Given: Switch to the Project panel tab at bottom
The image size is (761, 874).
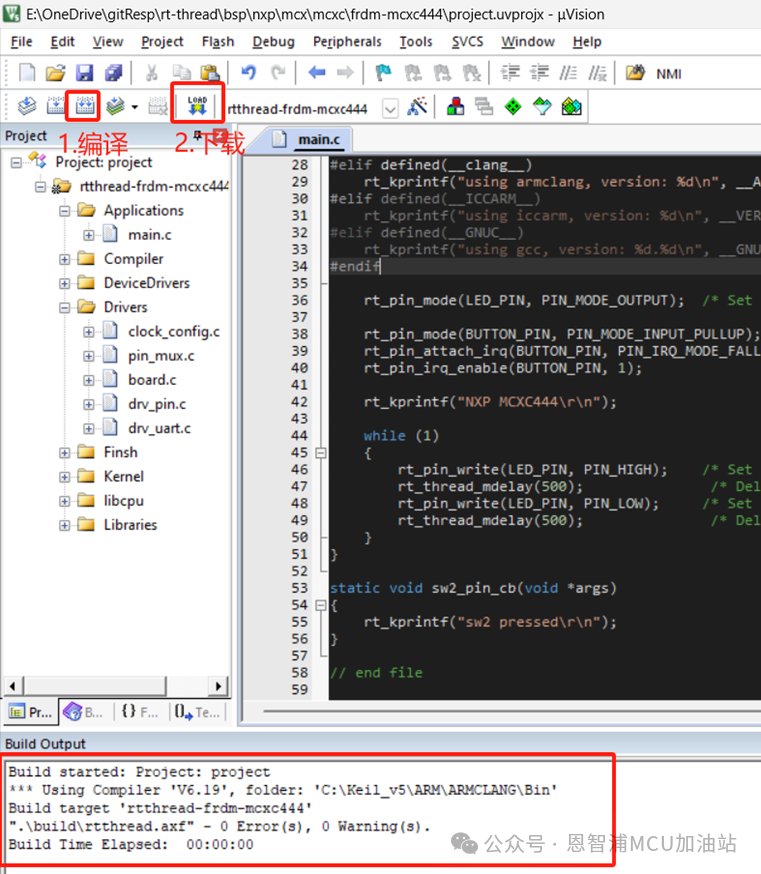Looking at the screenshot, I should (x=30, y=712).
